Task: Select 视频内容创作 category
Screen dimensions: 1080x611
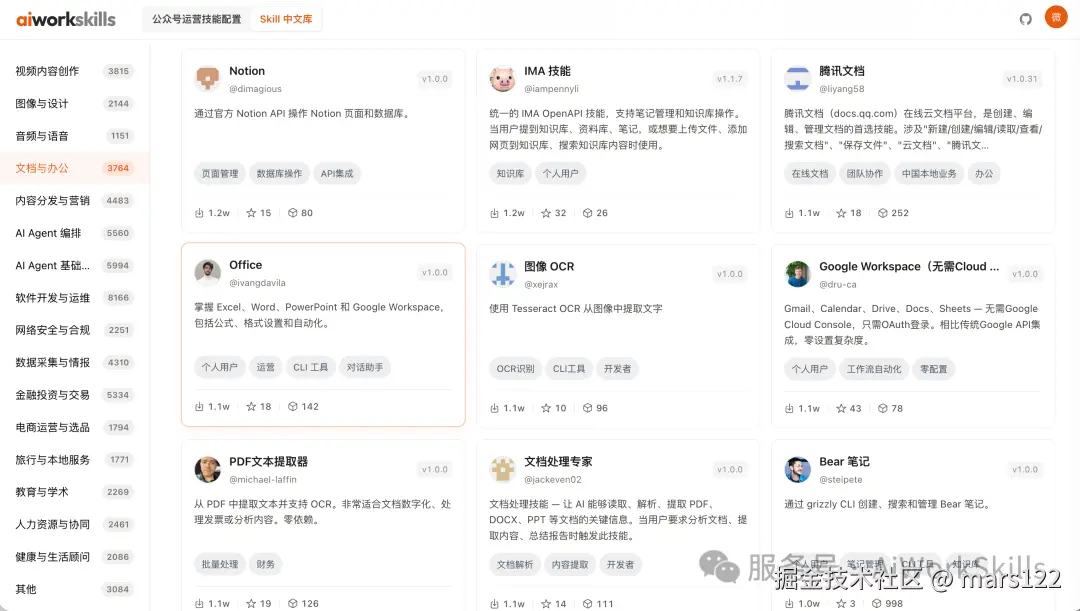Action: click(74, 71)
